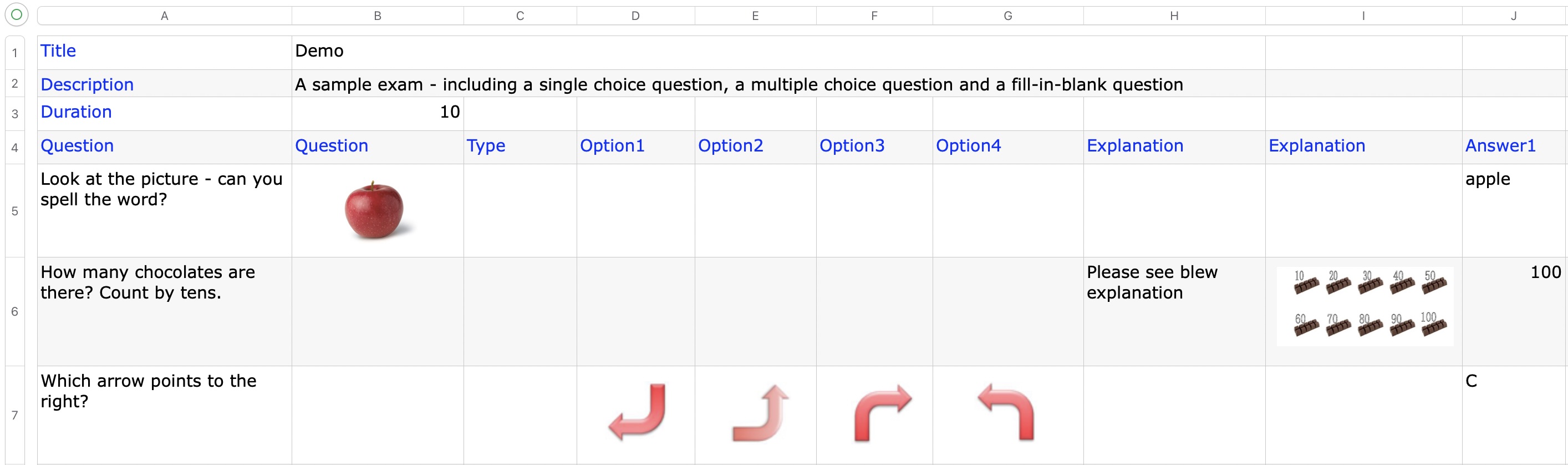Viewport: 1568px width, 465px height.
Task: Click the 'Answer1' header cell
Action: (x=1513, y=146)
